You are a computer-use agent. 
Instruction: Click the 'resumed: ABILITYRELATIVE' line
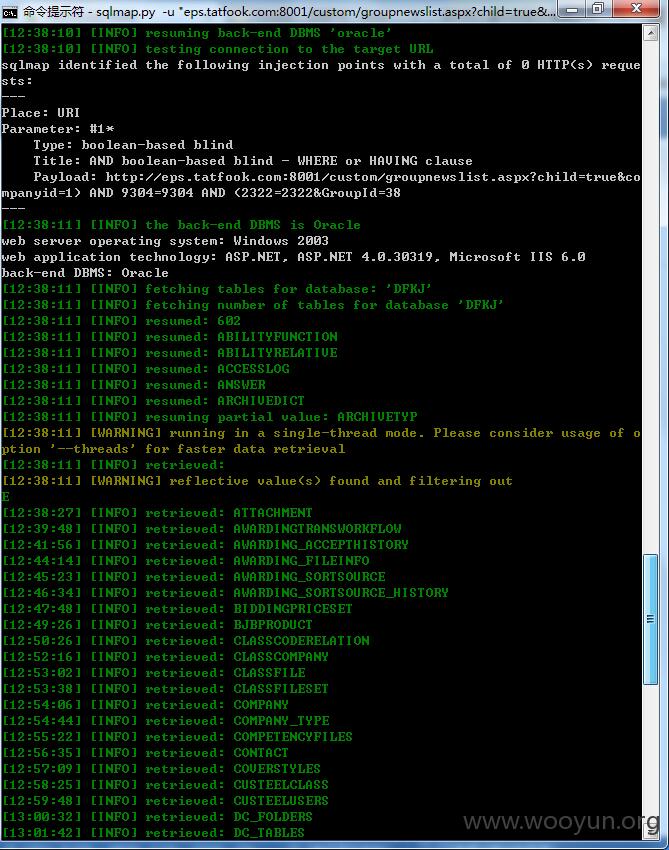click(169, 353)
